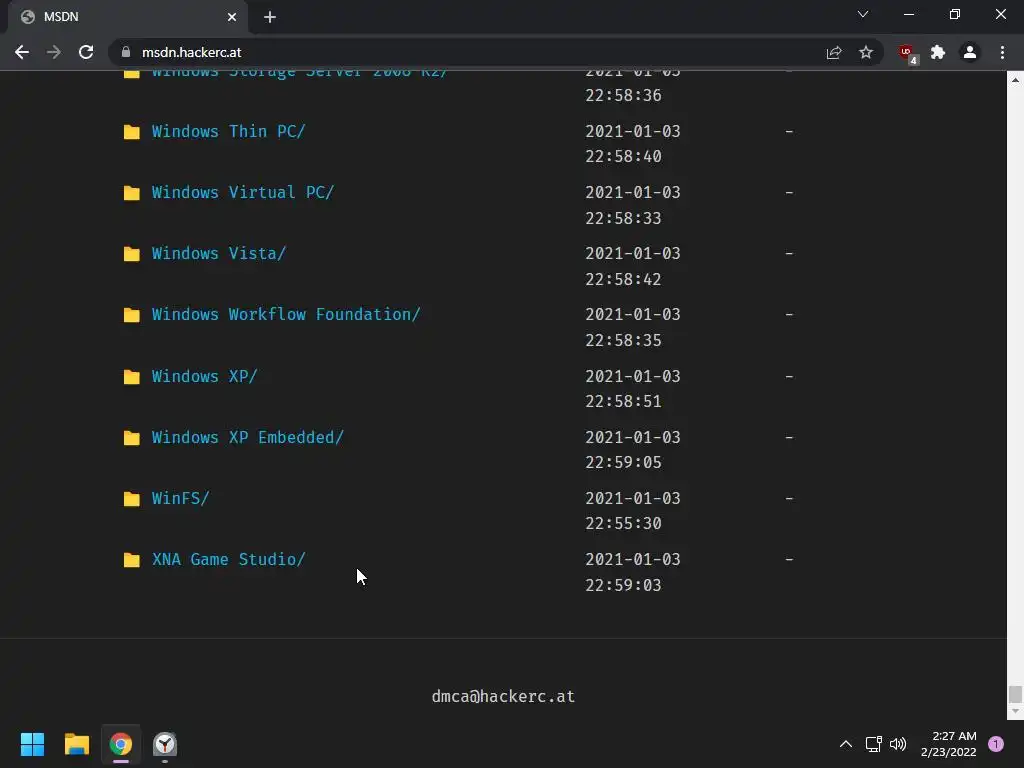Open the Windows Workflow Foundation folder

(x=286, y=314)
